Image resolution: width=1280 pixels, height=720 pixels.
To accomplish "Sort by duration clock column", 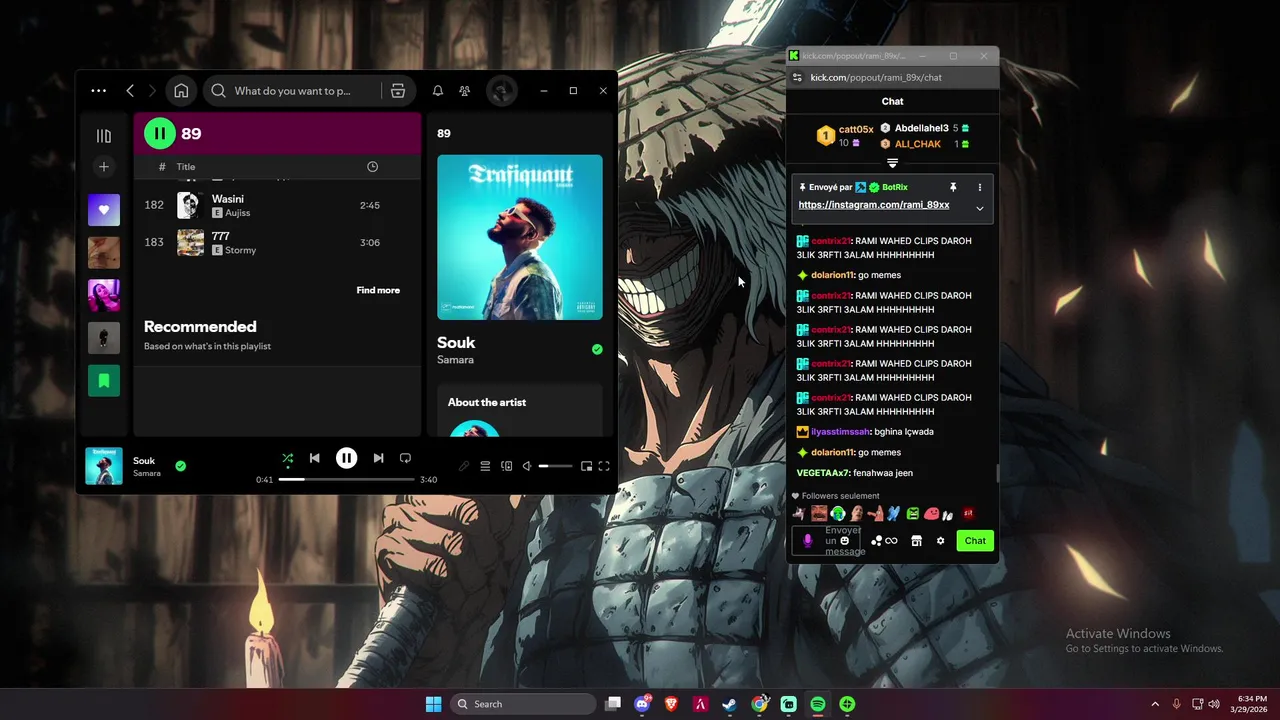I will click(372, 167).
